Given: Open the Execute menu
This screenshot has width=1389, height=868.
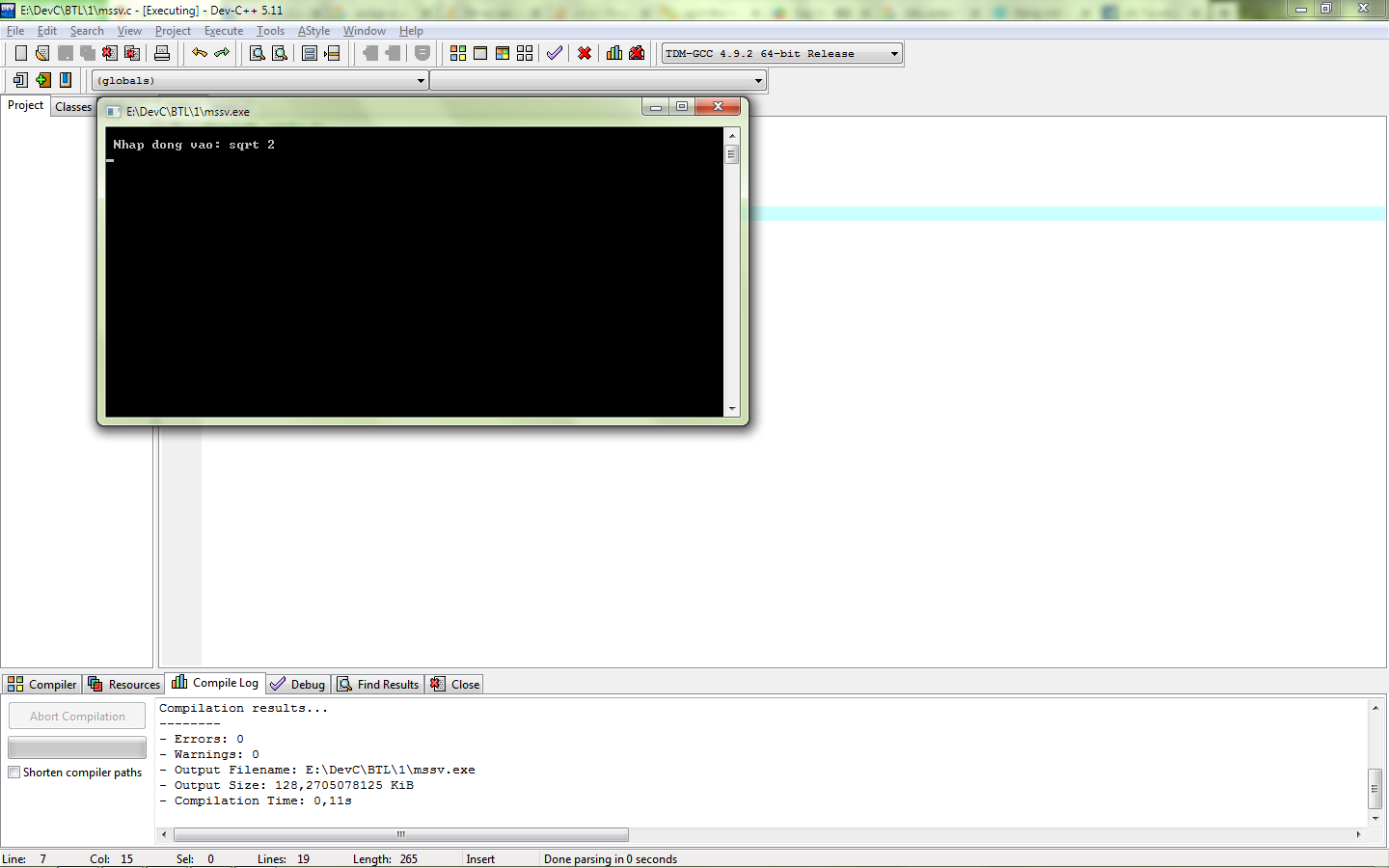Looking at the screenshot, I should (224, 31).
